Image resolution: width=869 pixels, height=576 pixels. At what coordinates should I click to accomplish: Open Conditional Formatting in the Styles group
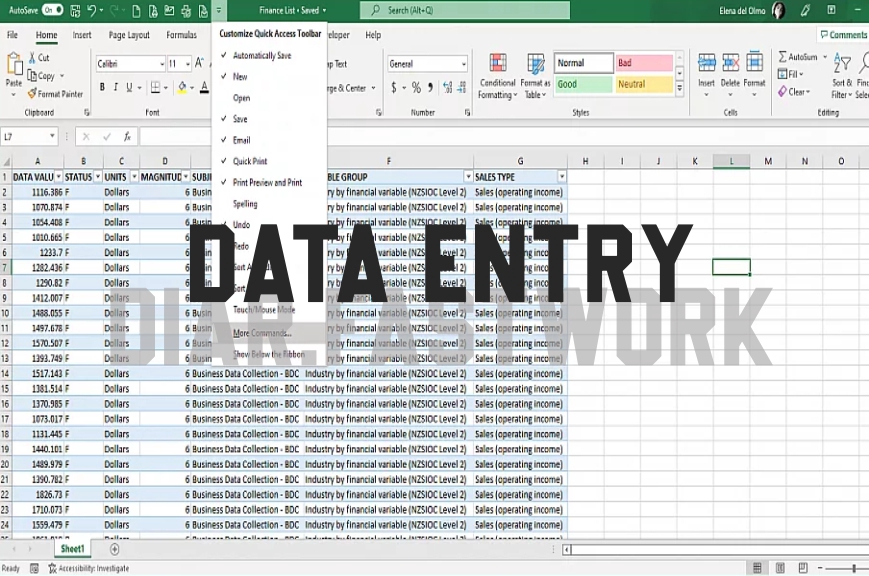point(498,74)
